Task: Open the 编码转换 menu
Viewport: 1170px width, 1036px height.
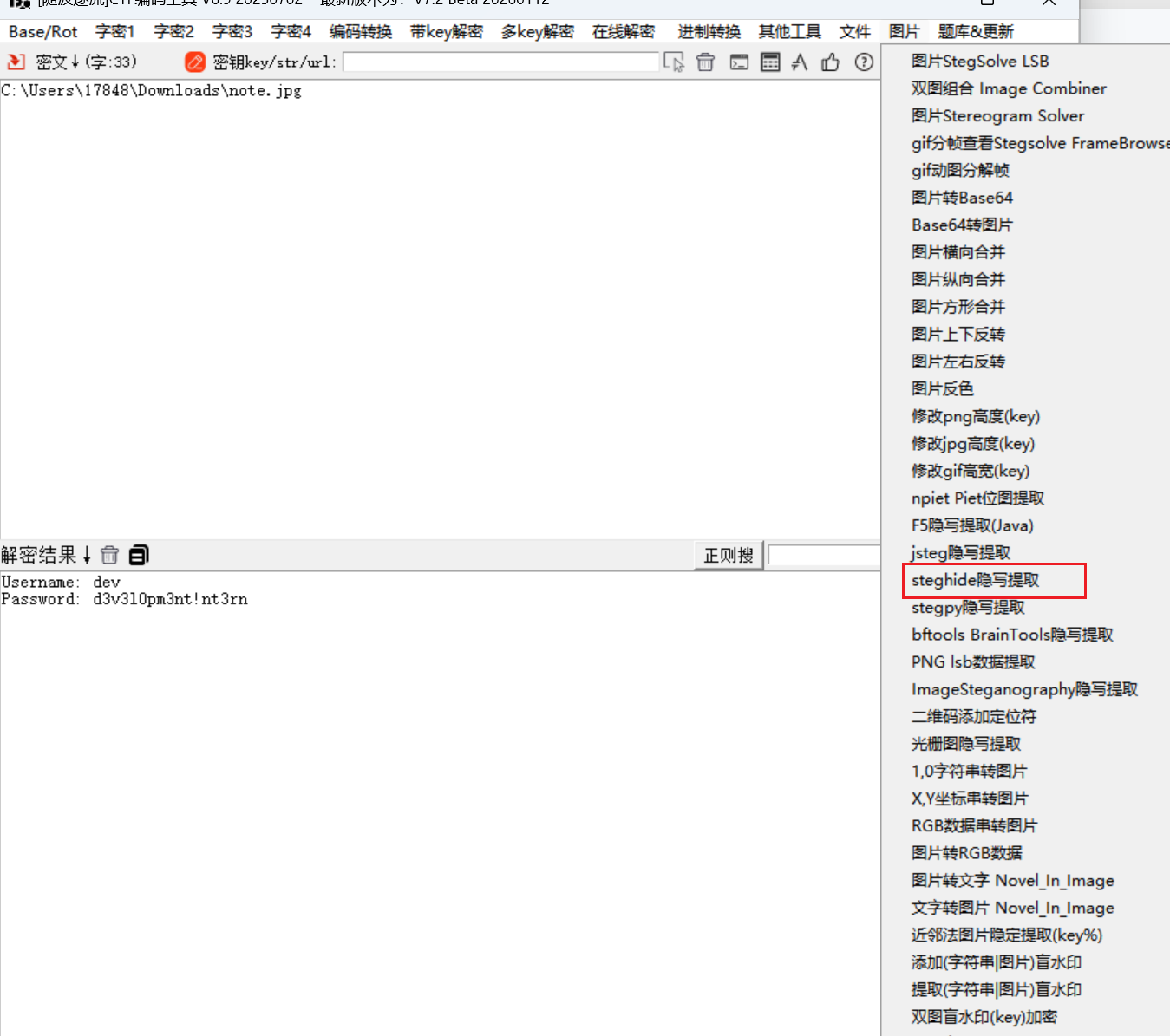Action: (x=361, y=32)
